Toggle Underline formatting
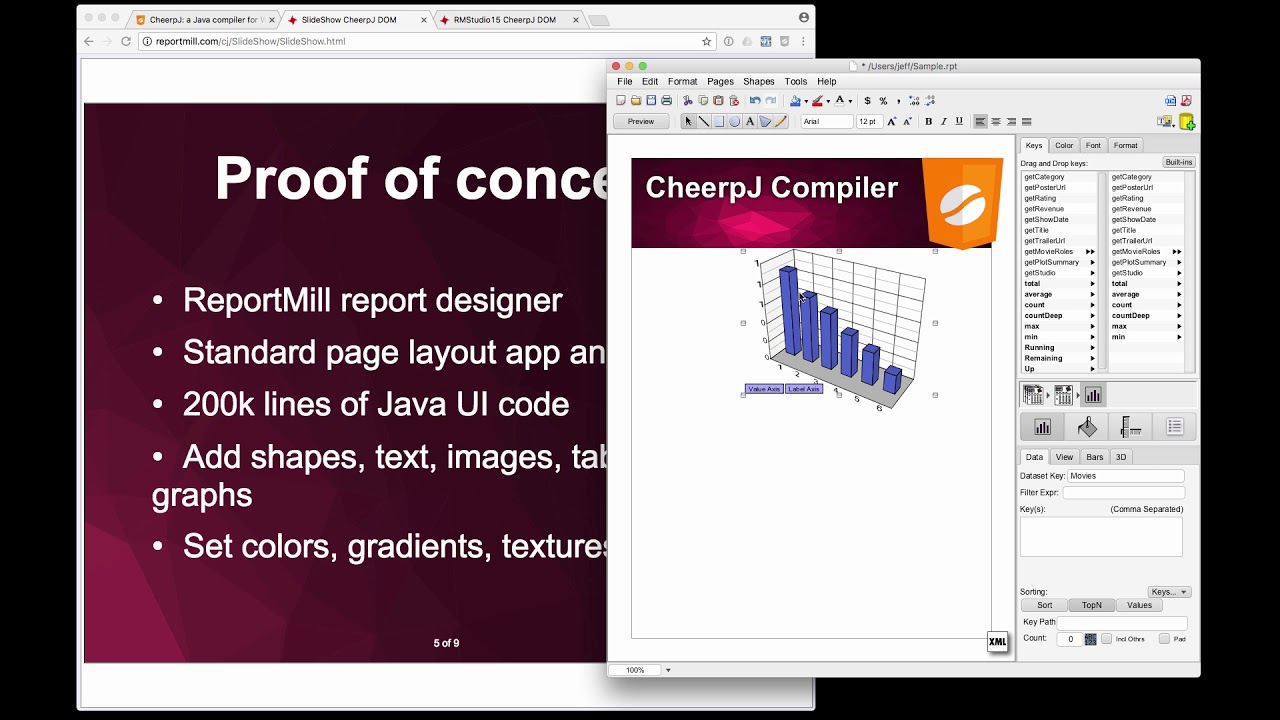This screenshot has width=1280, height=720. pos(959,121)
